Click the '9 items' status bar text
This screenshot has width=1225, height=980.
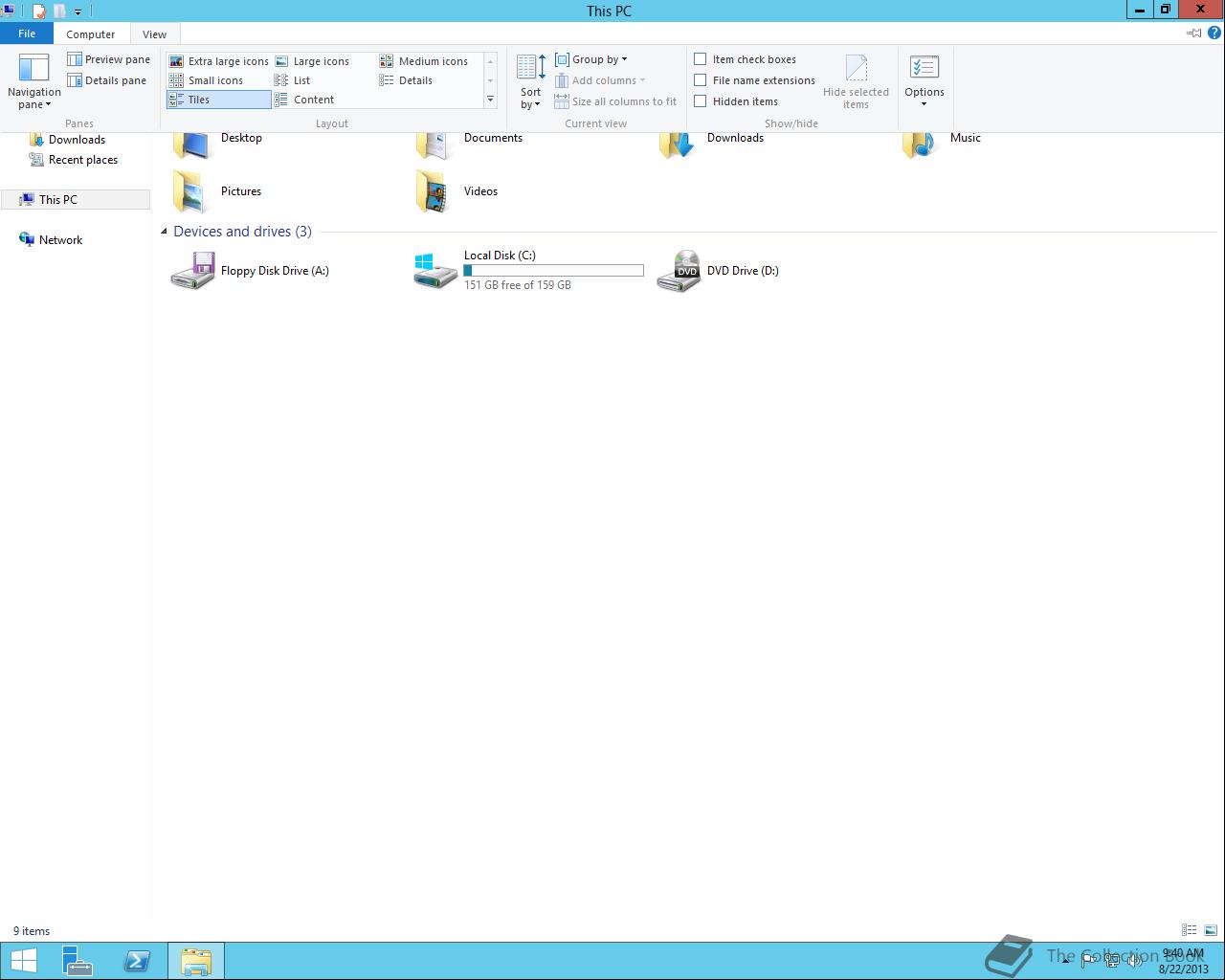(x=32, y=931)
